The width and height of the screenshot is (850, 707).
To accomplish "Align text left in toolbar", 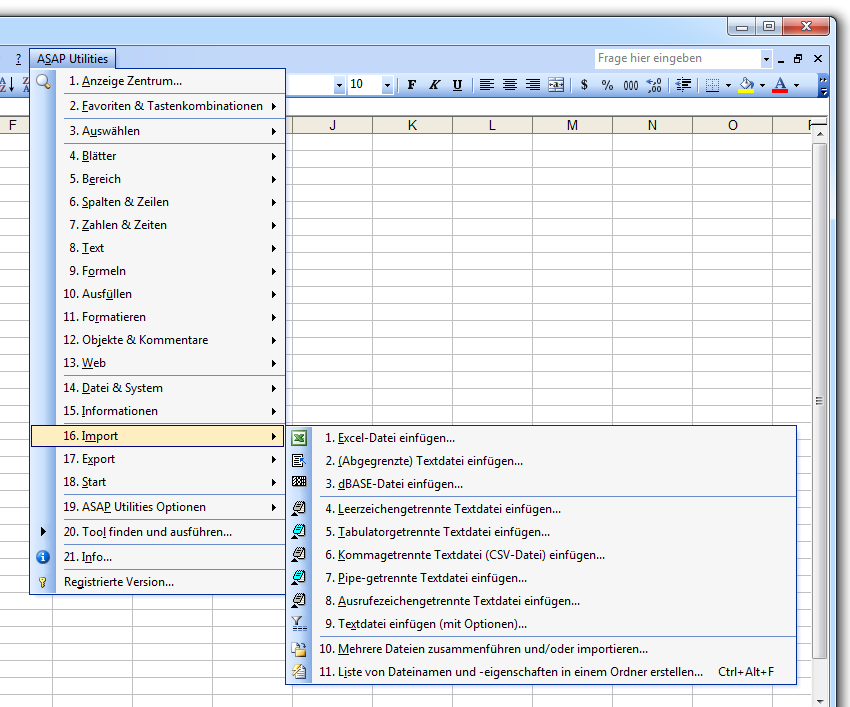I will [487, 85].
